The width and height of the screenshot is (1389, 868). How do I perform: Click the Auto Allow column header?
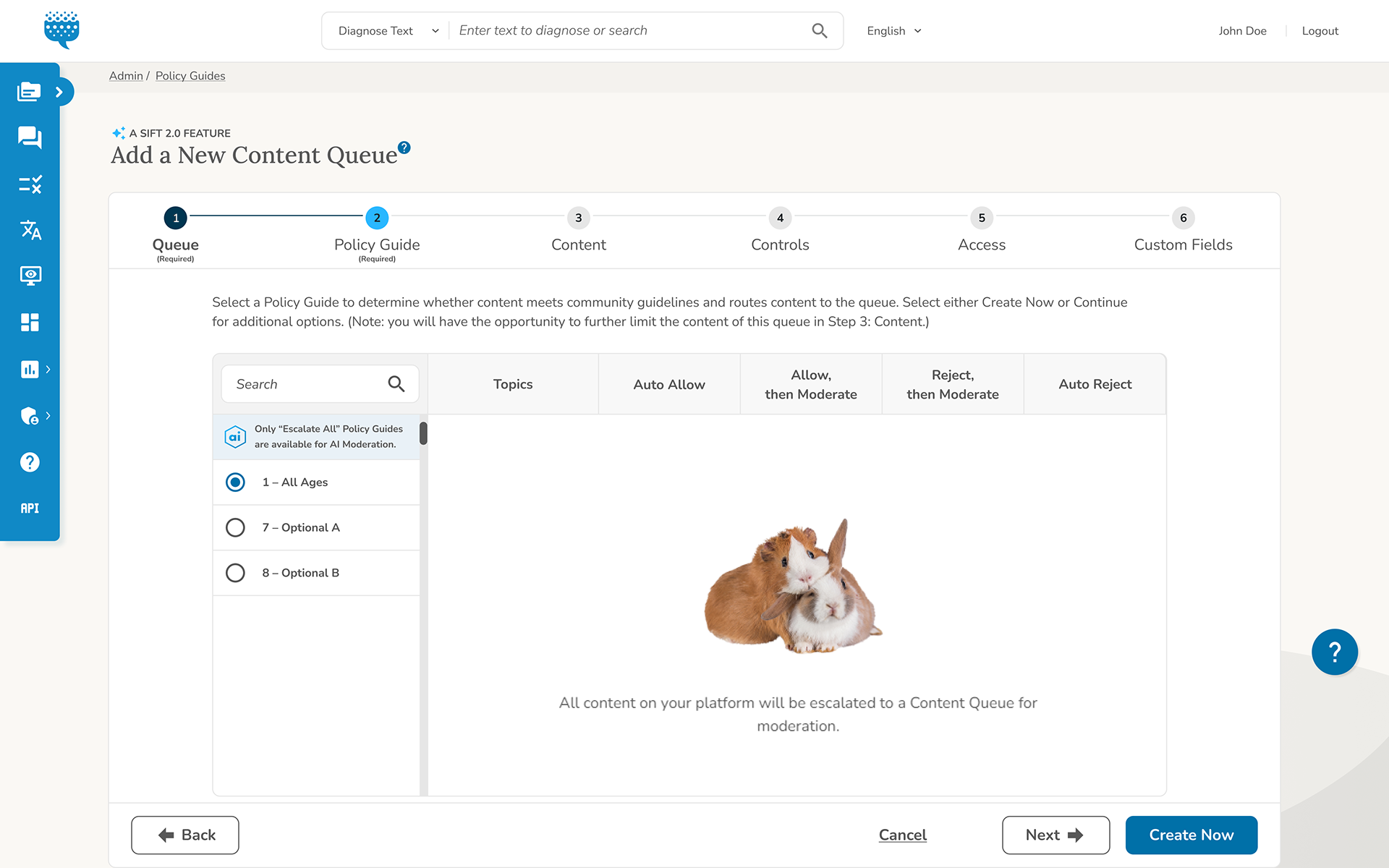coord(669,384)
